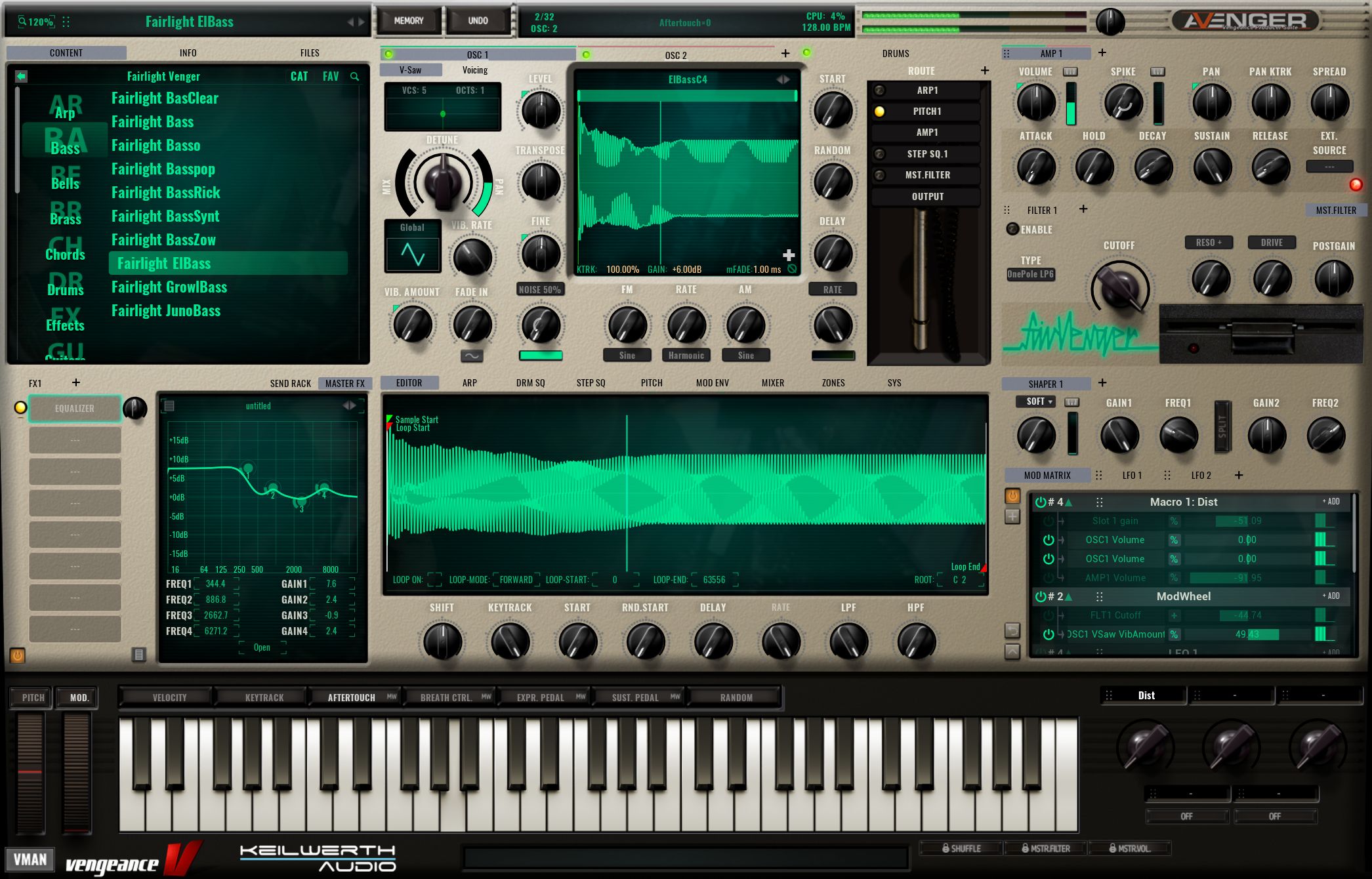Image resolution: width=1372 pixels, height=879 pixels.
Task: Switch to the INFO tab
Action: tap(188, 53)
